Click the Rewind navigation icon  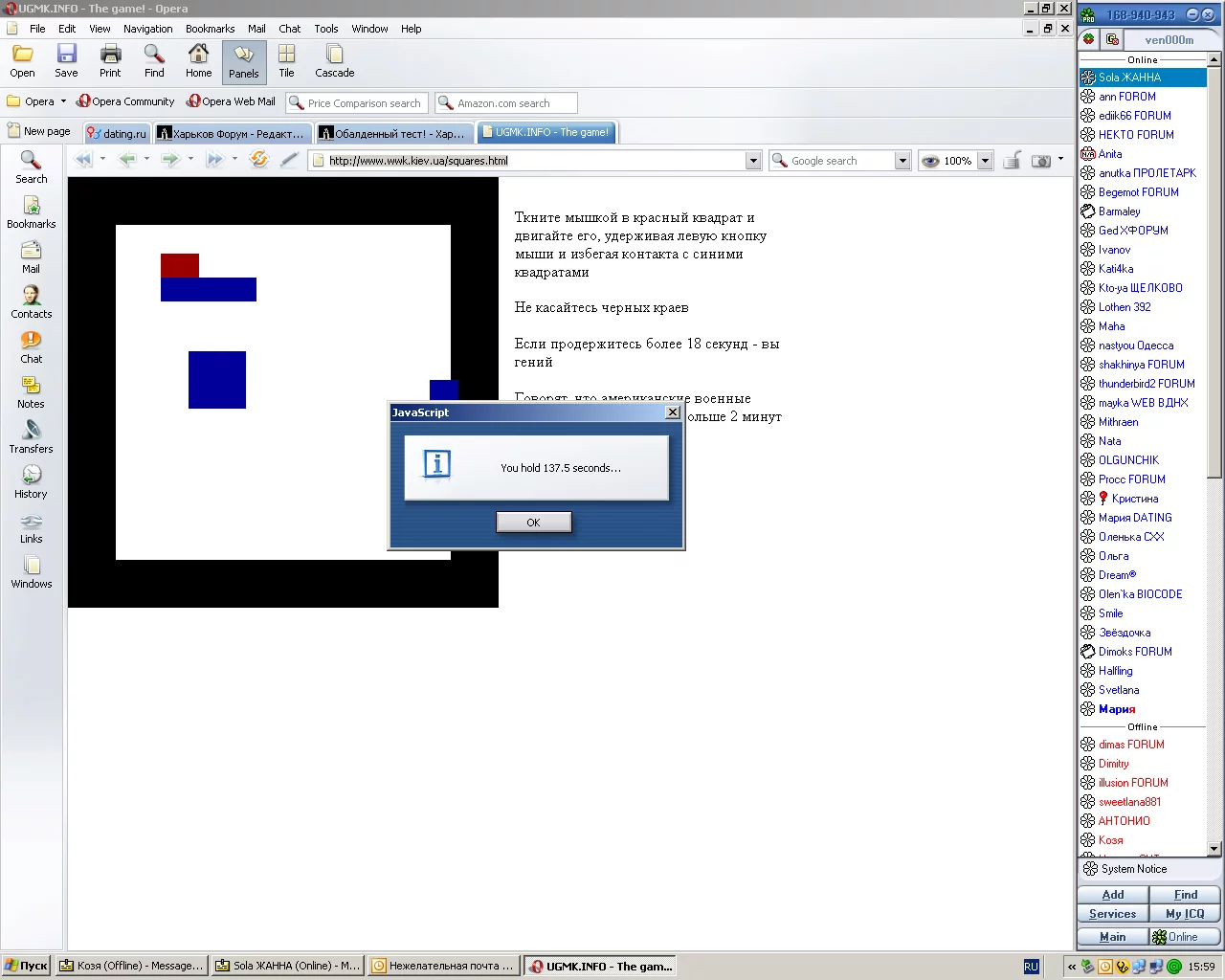[x=83, y=160]
